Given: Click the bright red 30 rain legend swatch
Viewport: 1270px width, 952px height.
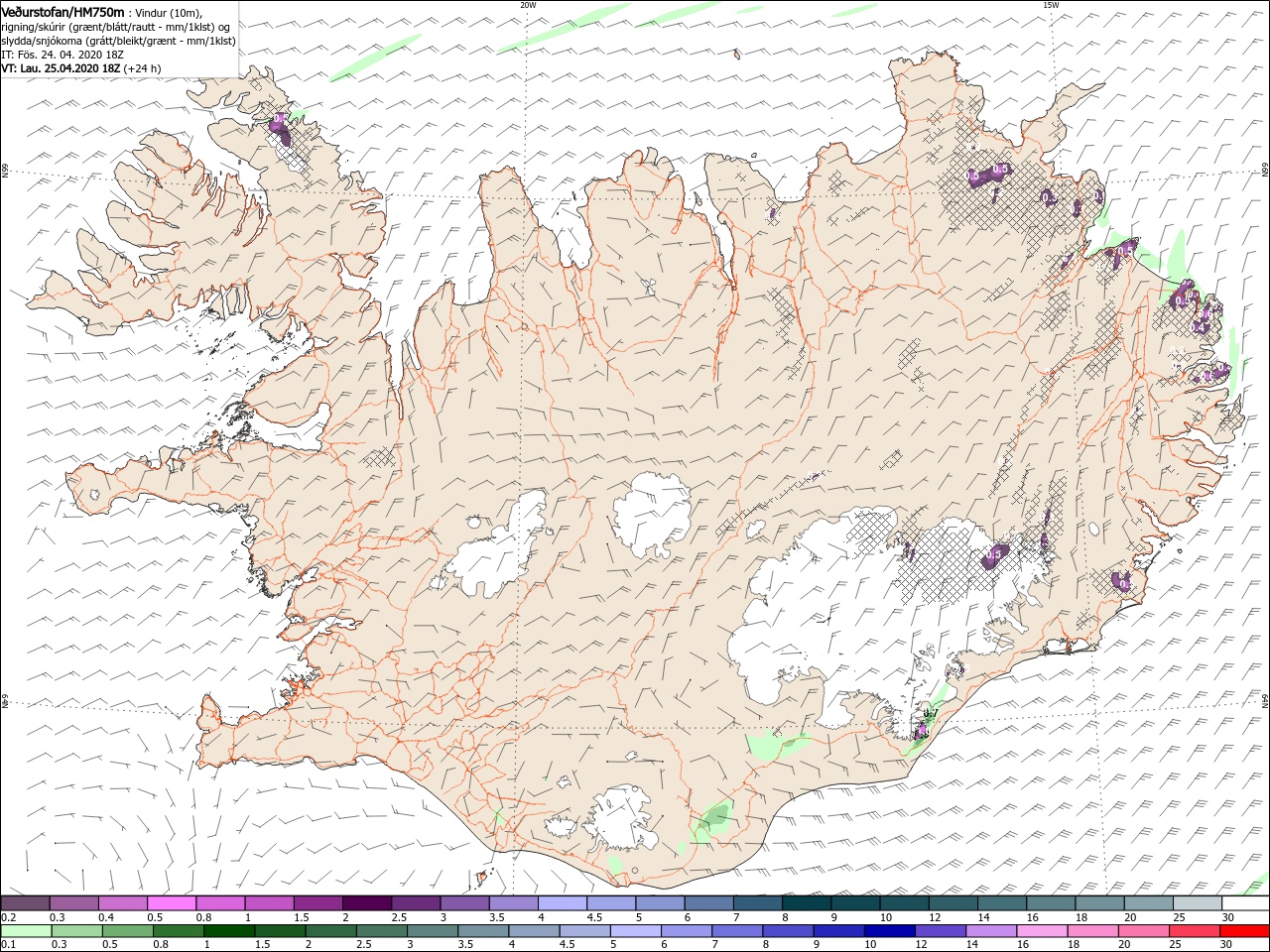Looking at the screenshot, I should point(1244,930).
